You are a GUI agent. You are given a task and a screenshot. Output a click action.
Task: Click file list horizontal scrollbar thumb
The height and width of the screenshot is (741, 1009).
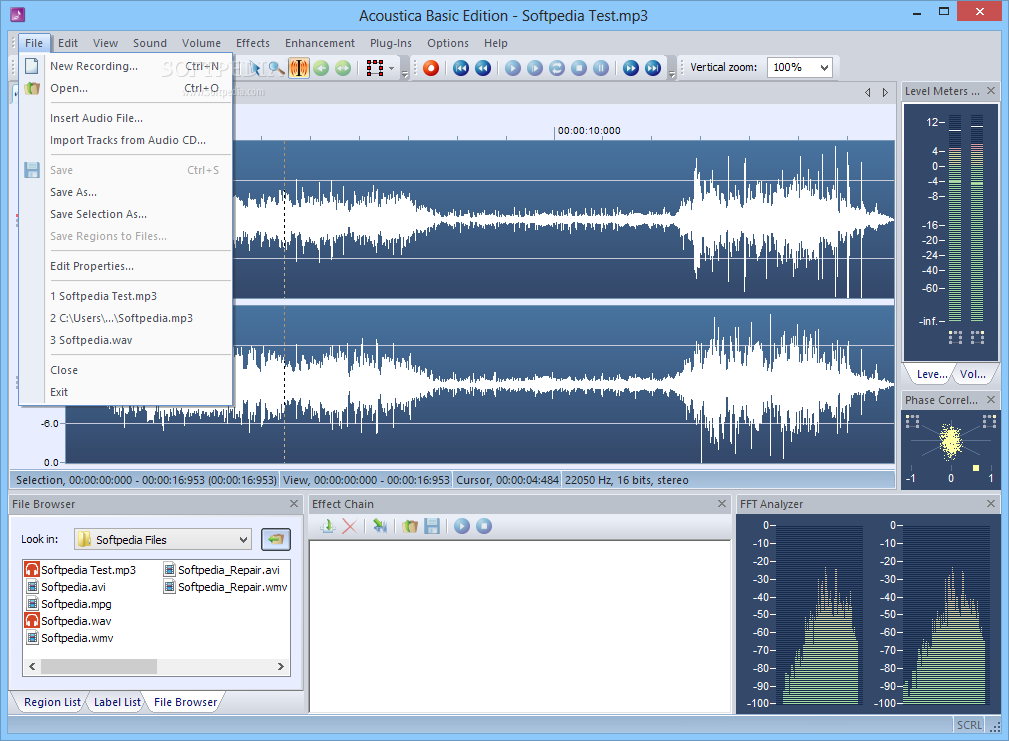[x=98, y=666]
